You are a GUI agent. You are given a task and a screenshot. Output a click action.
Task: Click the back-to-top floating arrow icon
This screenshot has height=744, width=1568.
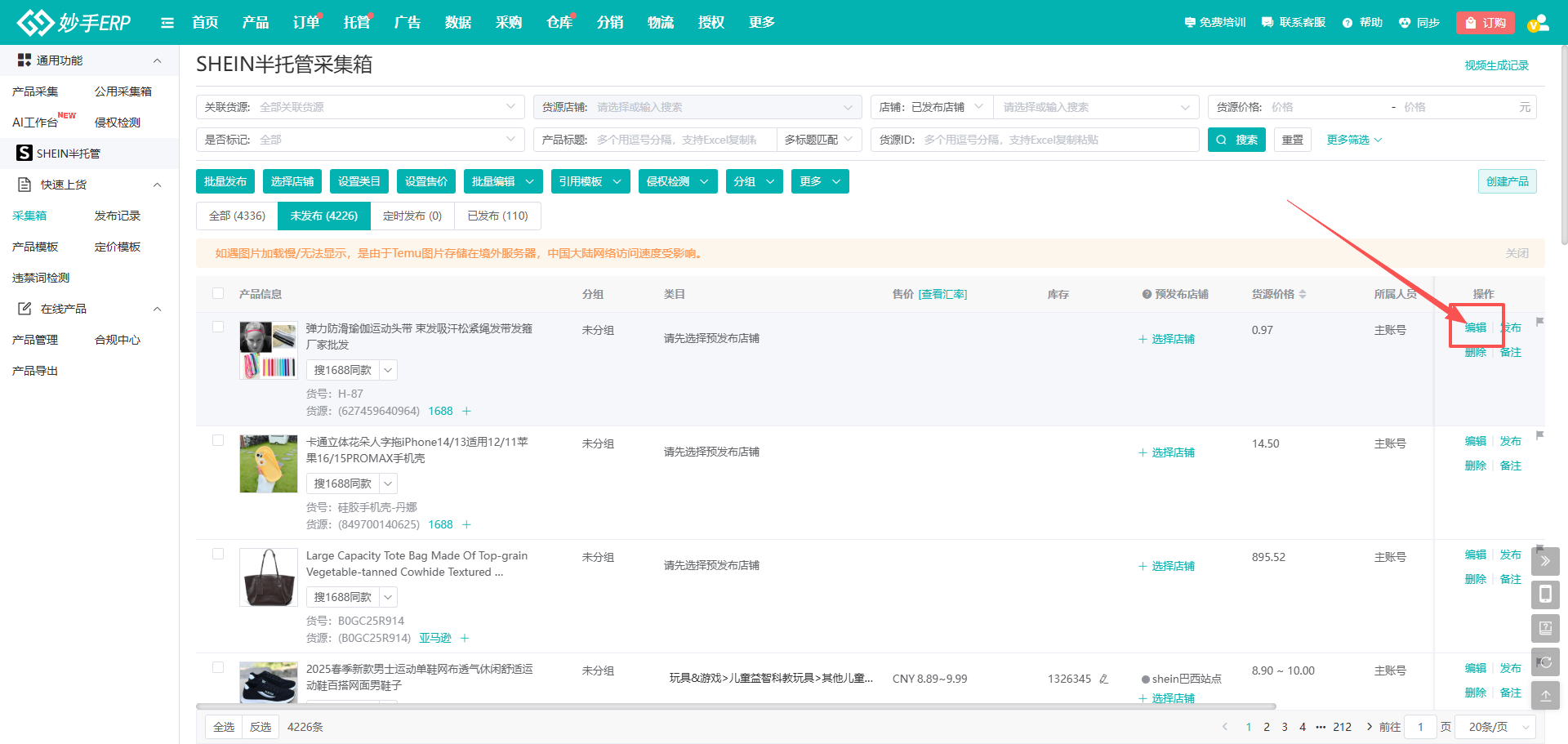coord(1545,696)
